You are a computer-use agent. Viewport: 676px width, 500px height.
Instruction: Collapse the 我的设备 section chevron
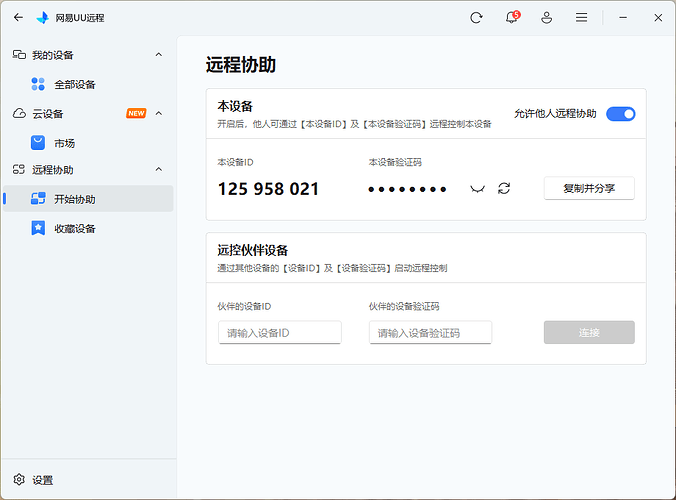[x=159, y=55]
